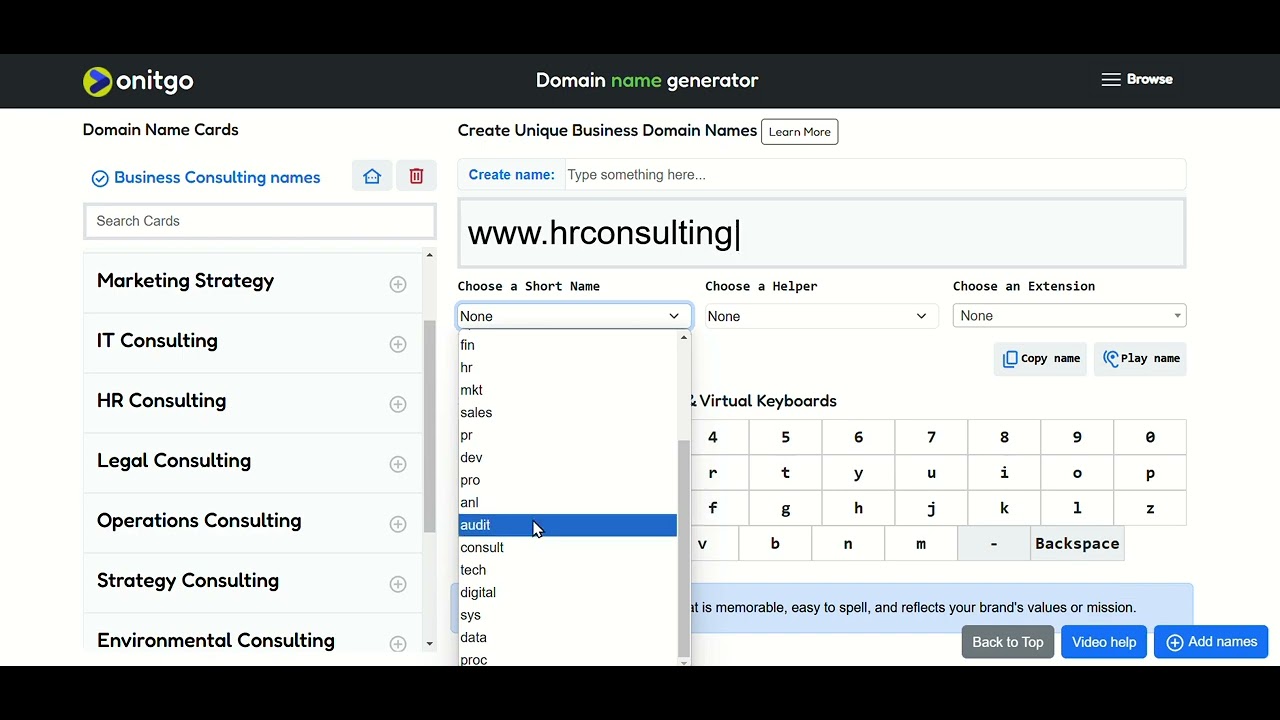Select 'consult' from the short name list
The width and height of the screenshot is (1280, 720).
tap(567, 547)
